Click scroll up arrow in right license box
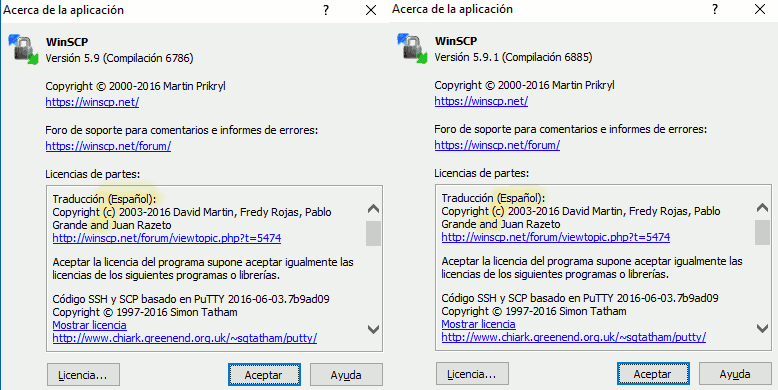Screen dimensions: 778x390 (x=762, y=208)
